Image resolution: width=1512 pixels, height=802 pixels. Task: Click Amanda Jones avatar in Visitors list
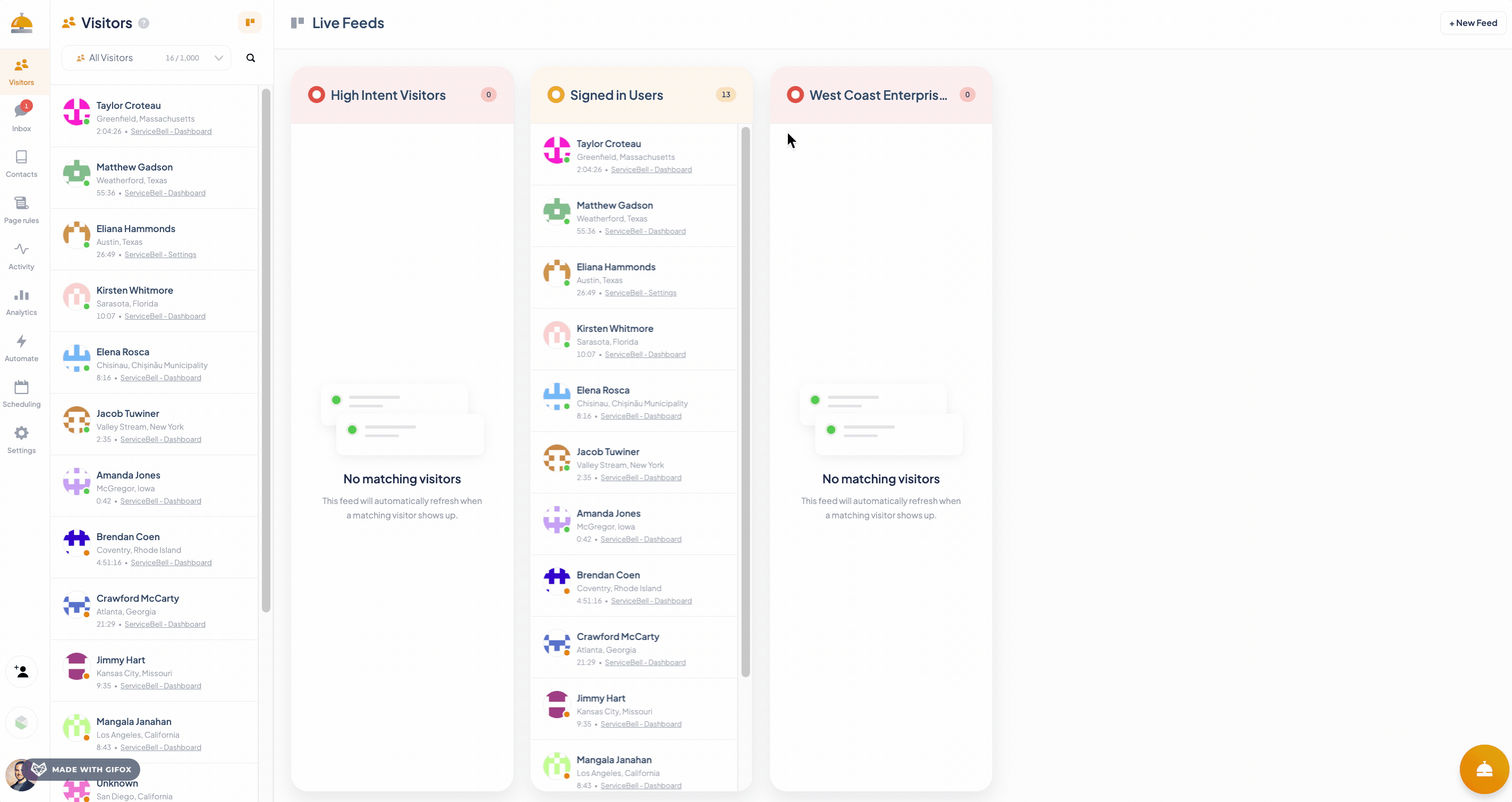tap(77, 482)
